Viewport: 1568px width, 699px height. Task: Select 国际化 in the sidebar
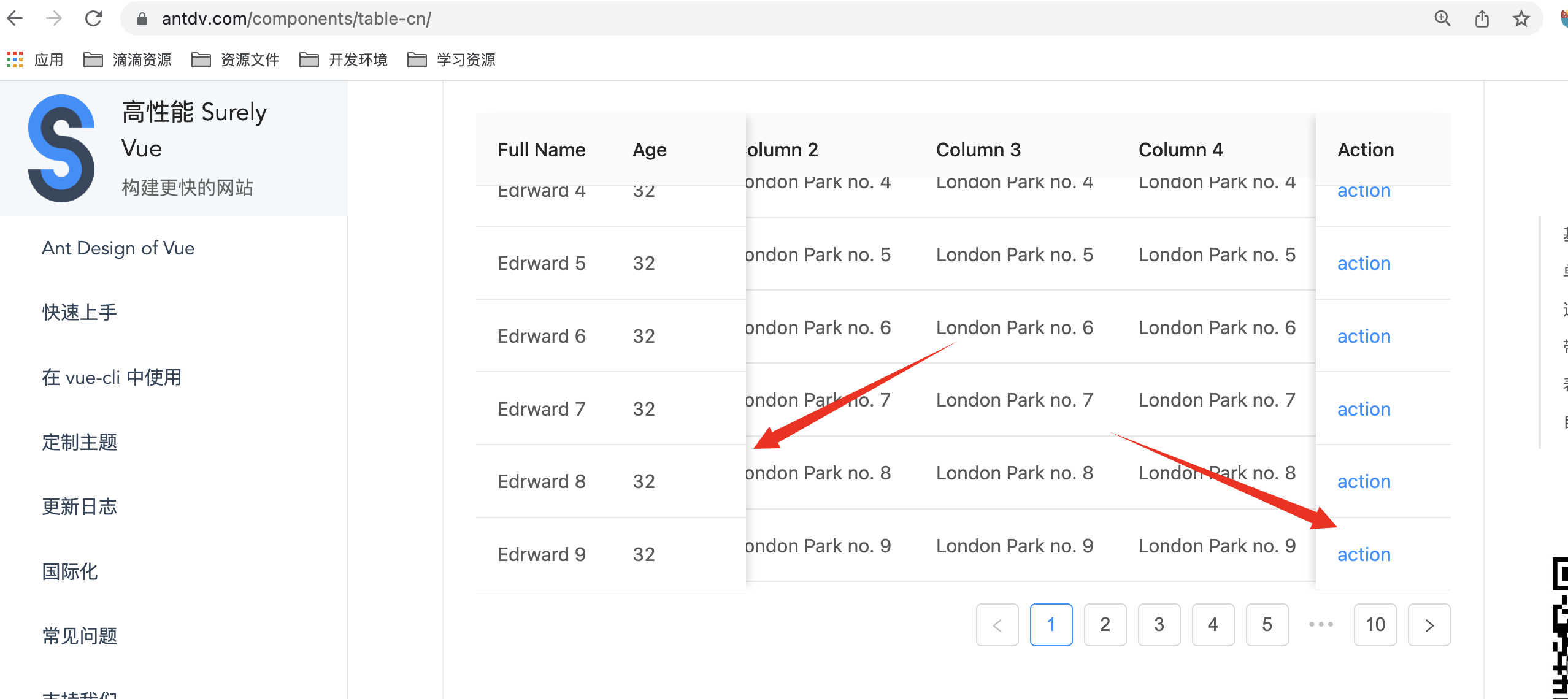69,572
